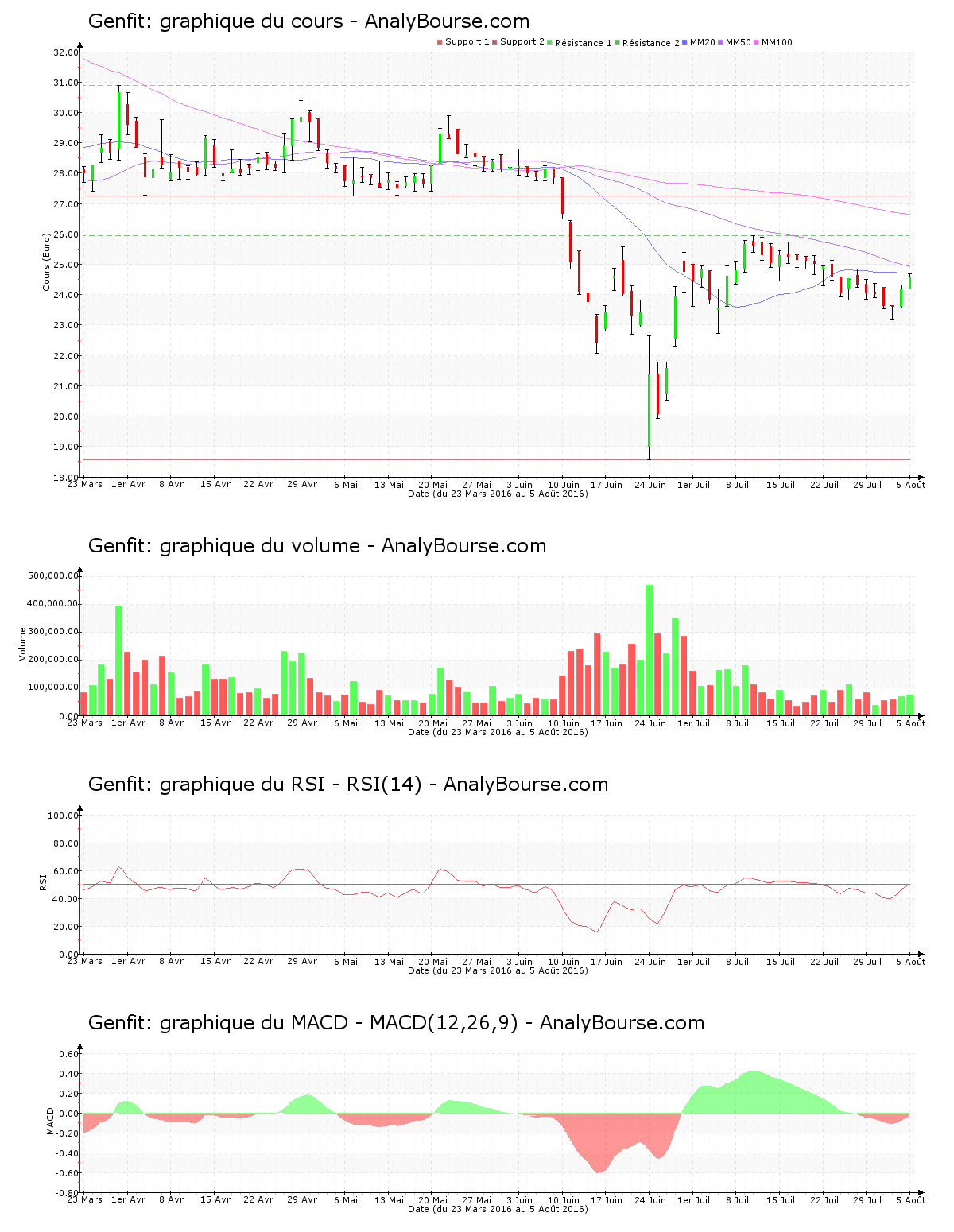This screenshot has height=1232, width=954.
Task: Click the MM20 blue legend swatch
Action: coord(684,42)
